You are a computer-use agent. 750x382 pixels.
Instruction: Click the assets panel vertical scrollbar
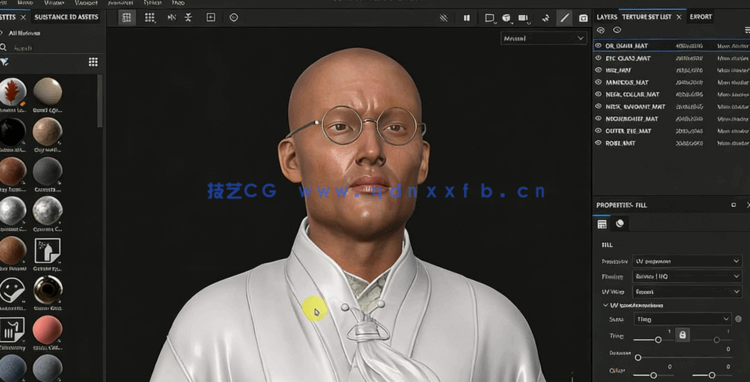tap(99, 101)
